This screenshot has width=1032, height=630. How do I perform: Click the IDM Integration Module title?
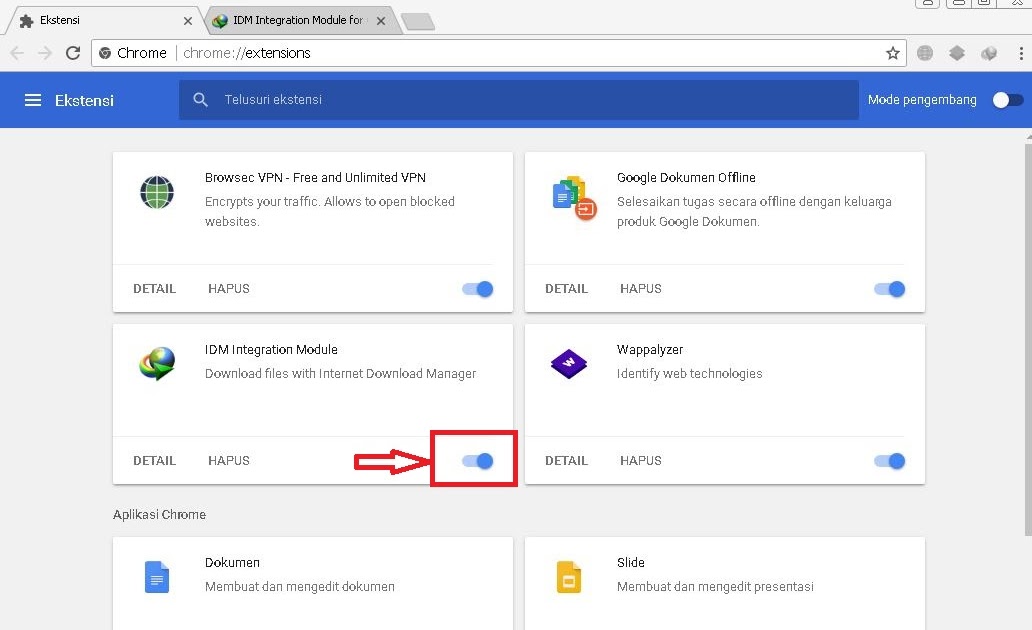(x=271, y=350)
